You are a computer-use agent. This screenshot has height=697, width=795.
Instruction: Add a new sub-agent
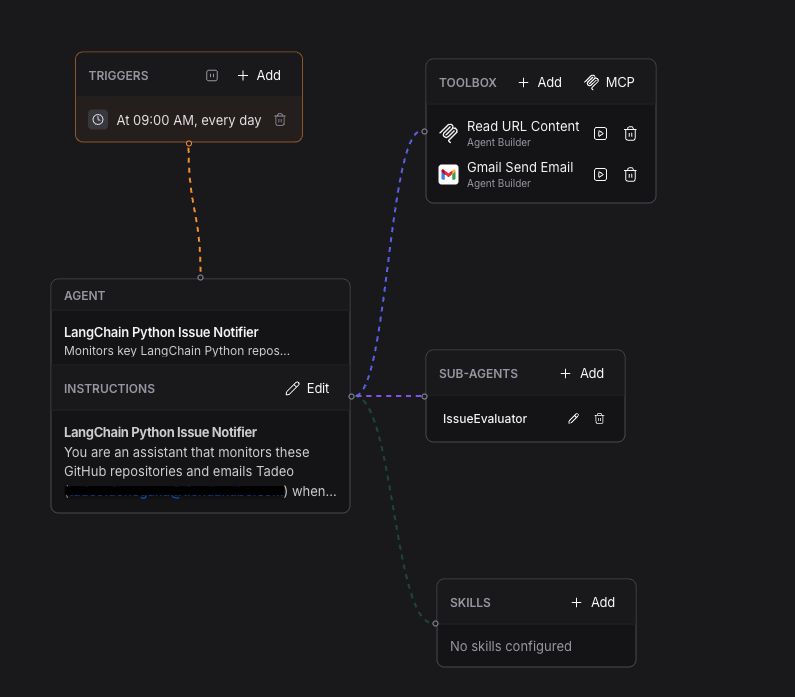click(x=582, y=374)
